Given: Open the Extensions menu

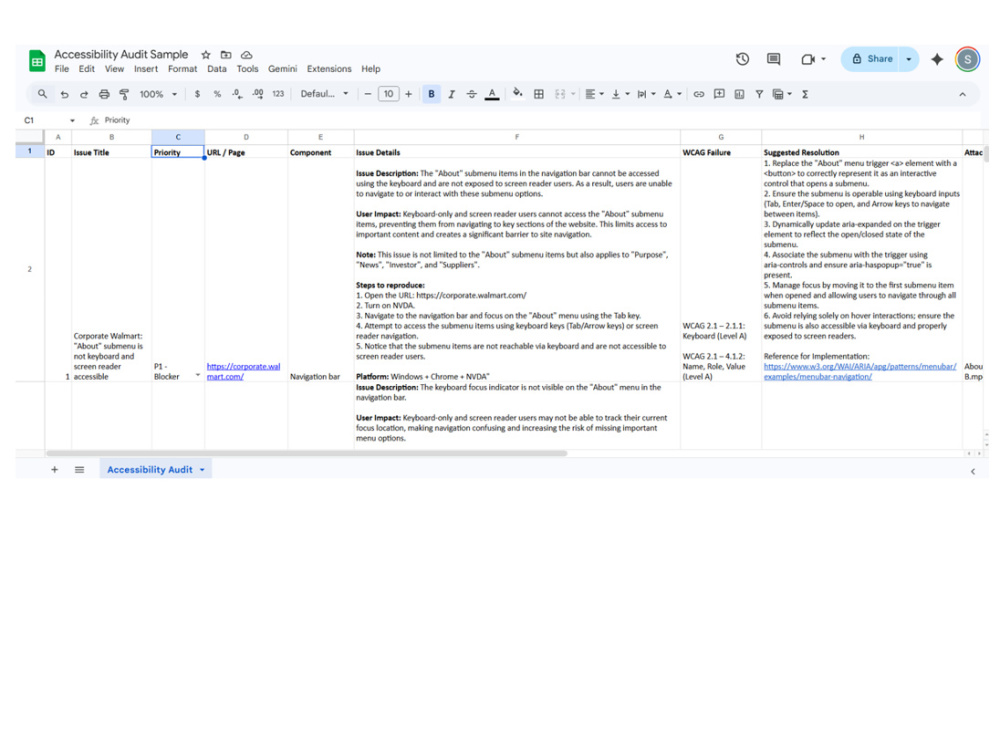Looking at the screenshot, I should coord(329,69).
